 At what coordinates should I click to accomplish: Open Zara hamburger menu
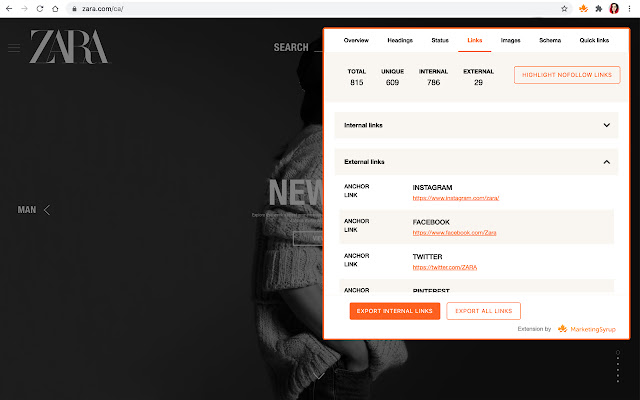coord(14,48)
